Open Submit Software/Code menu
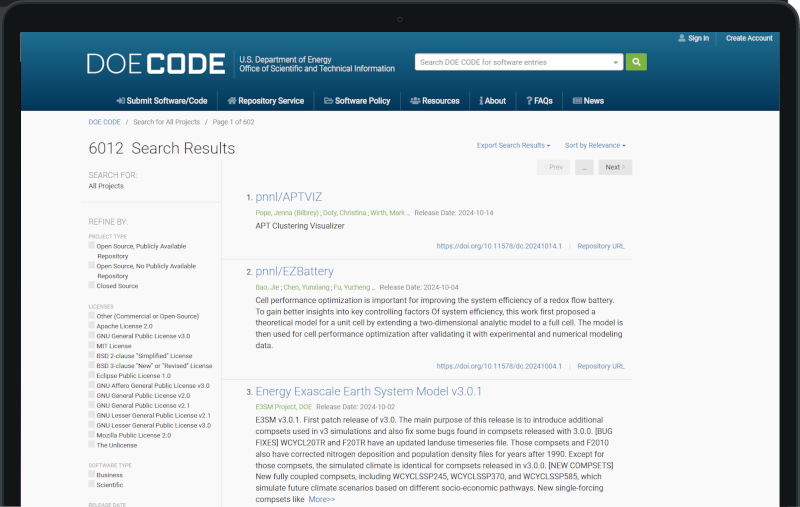Image resolution: width=800 pixels, height=507 pixels. point(162,101)
